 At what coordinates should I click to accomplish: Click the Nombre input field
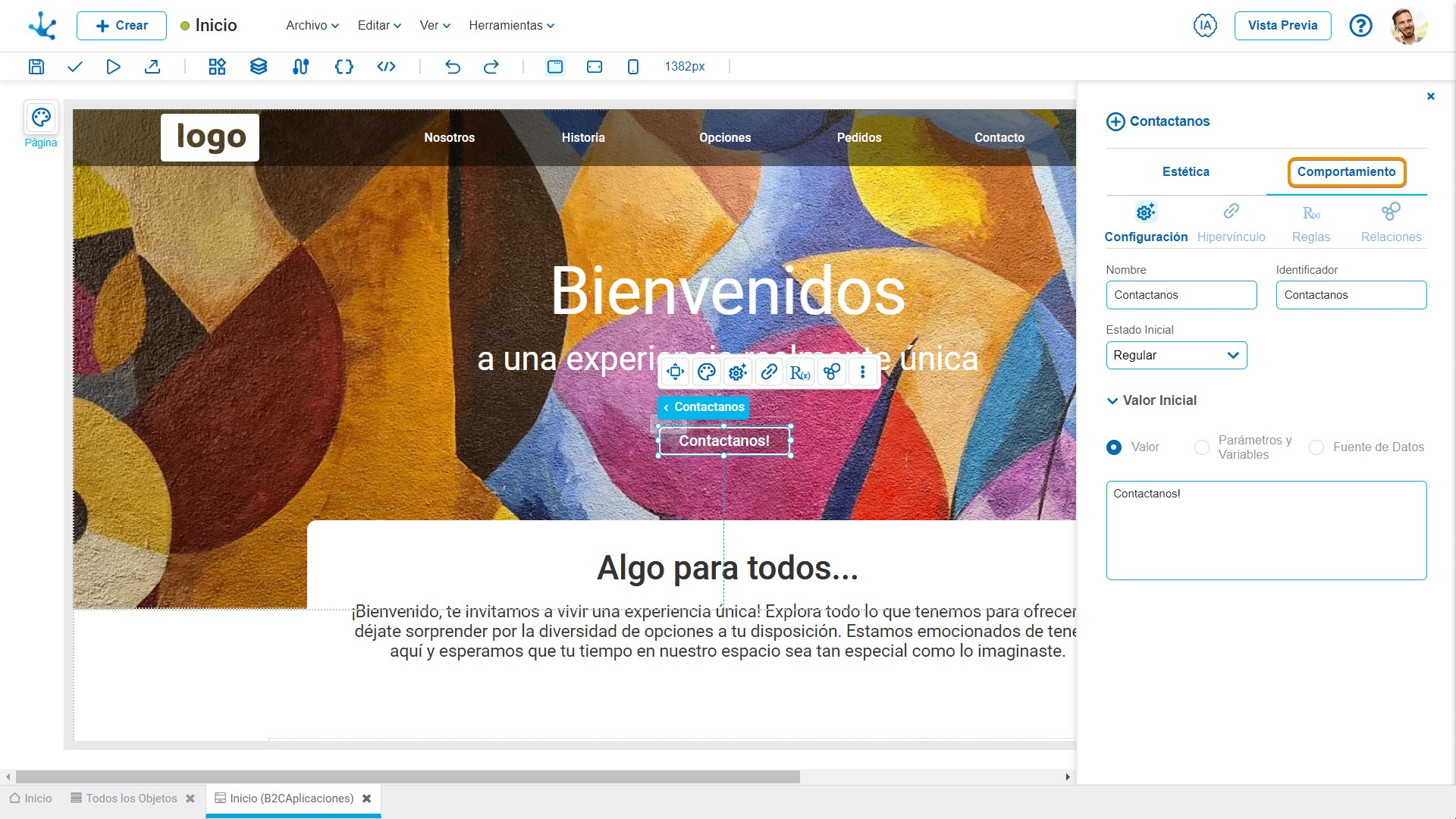(1181, 295)
